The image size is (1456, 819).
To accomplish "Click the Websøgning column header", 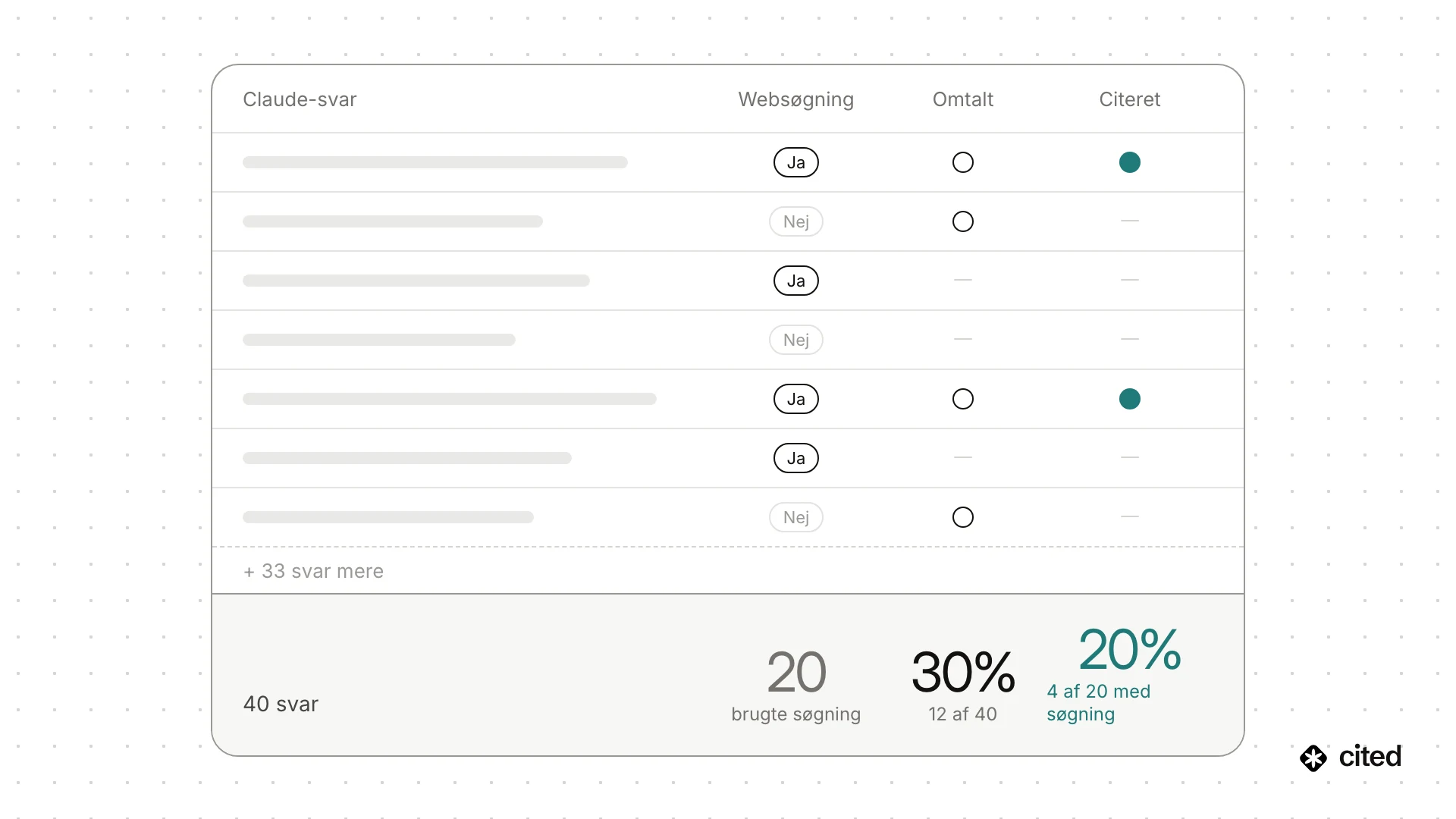I will pyautogui.click(x=796, y=99).
